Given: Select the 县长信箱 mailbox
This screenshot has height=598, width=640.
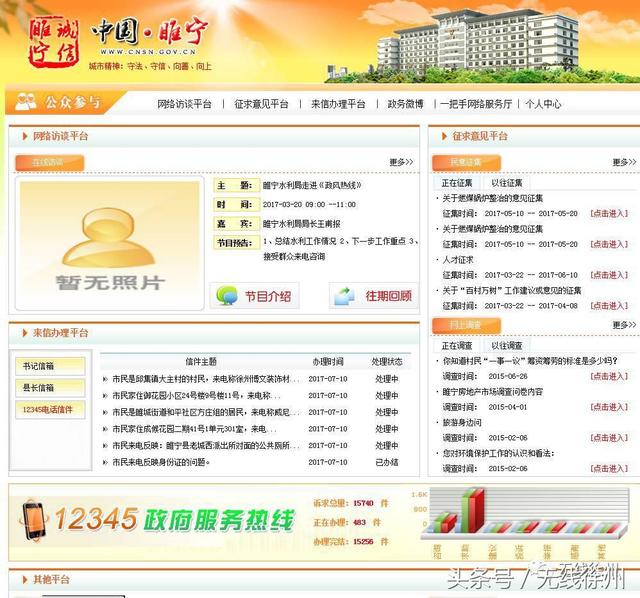Looking at the screenshot, I should tap(50, 388).
